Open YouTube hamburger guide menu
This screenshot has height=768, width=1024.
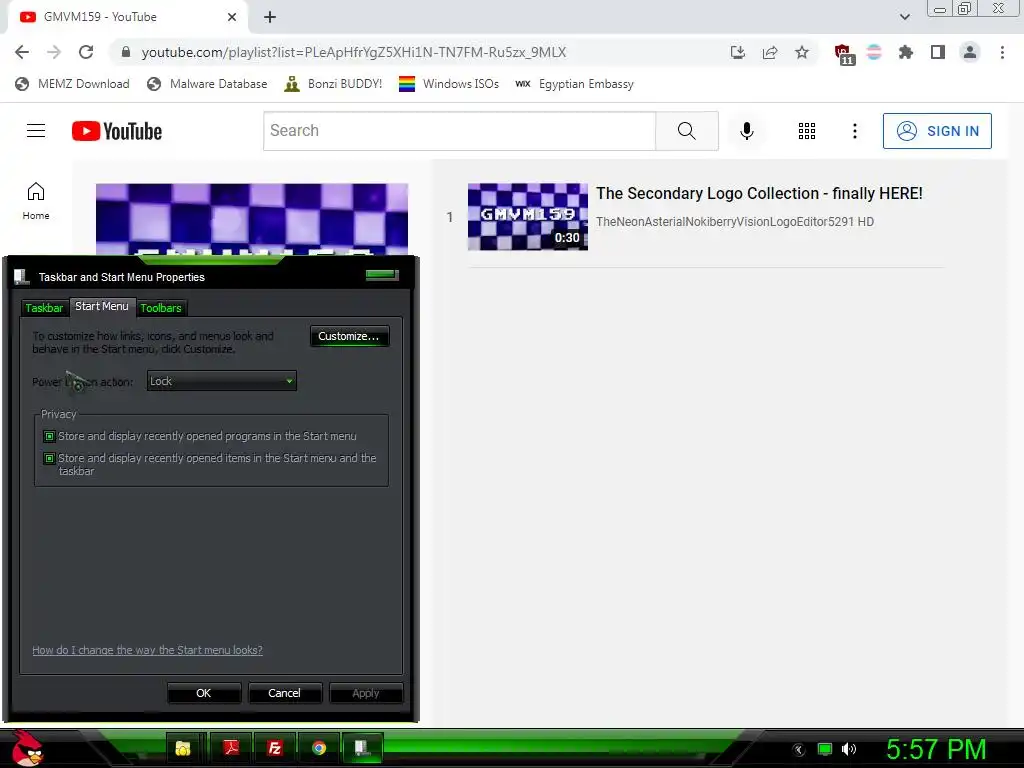(x=36, y=131)
